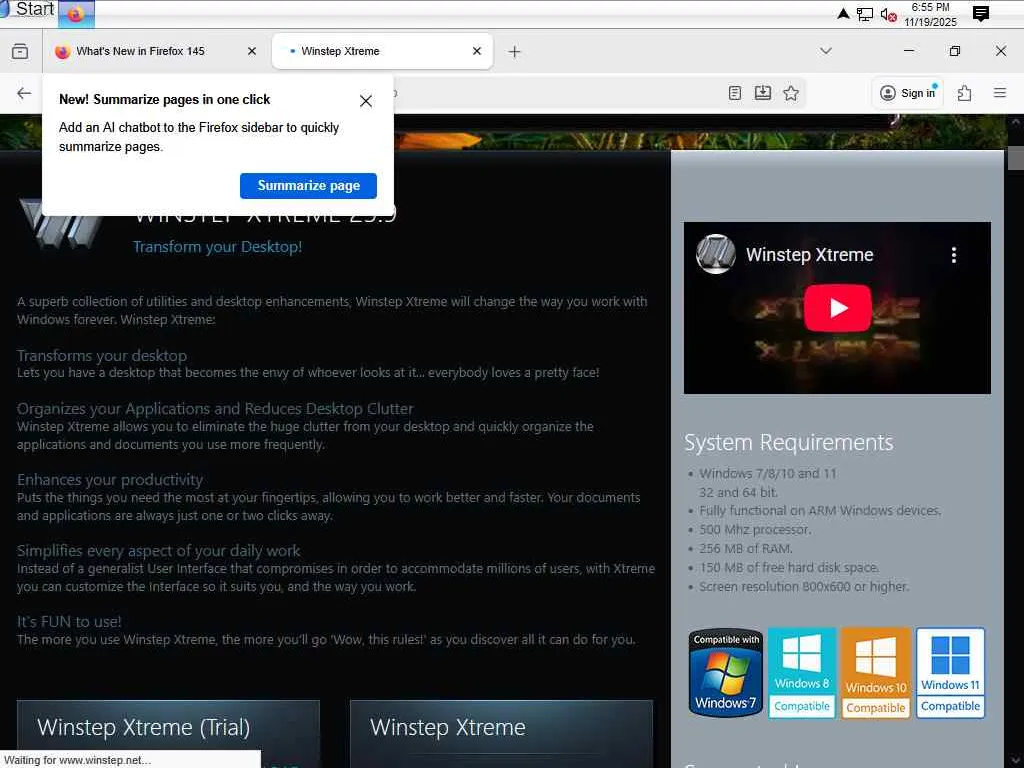Click 'Transforms your desktop' heading
The height and width of the screenshot is (768, 1024).
coord(102,355)
